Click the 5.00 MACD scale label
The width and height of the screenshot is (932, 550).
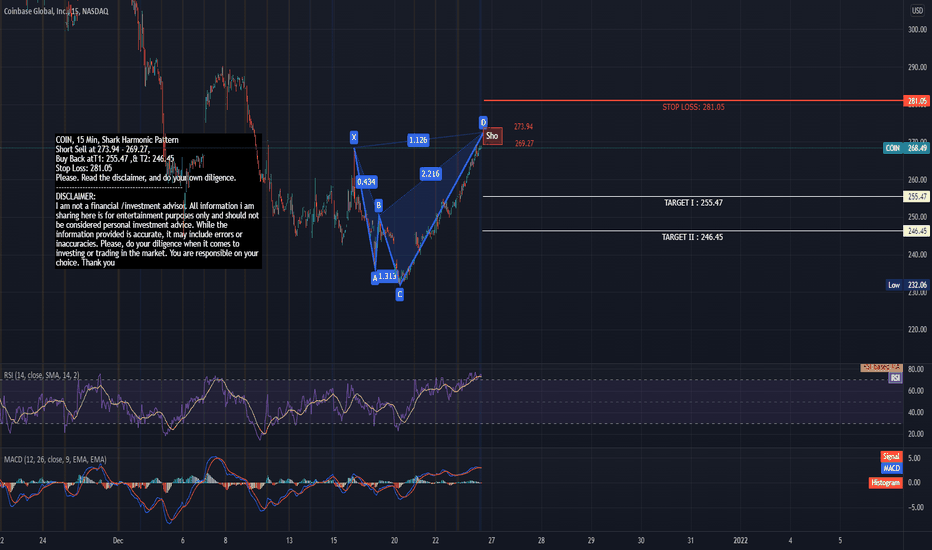tap(914, 458)
